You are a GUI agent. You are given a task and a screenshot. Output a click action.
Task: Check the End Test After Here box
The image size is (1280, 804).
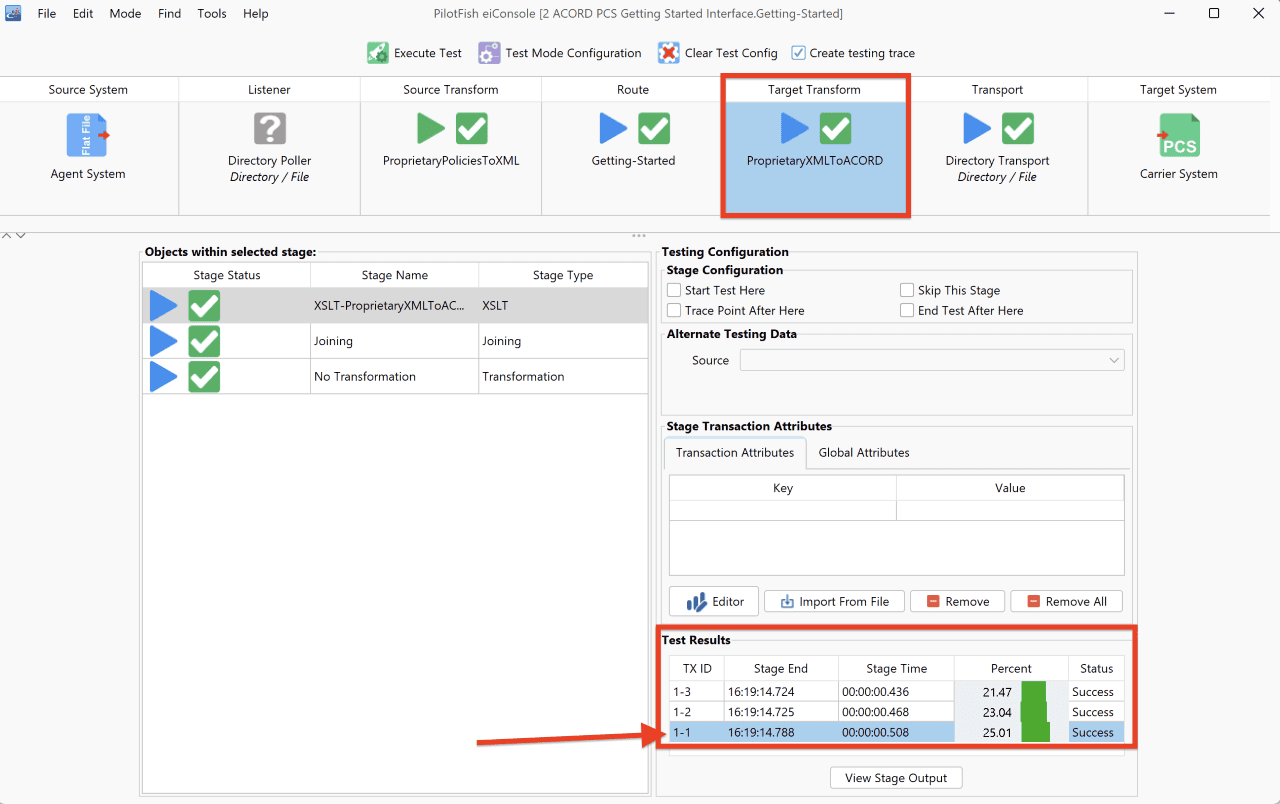[x=907, y=310]
